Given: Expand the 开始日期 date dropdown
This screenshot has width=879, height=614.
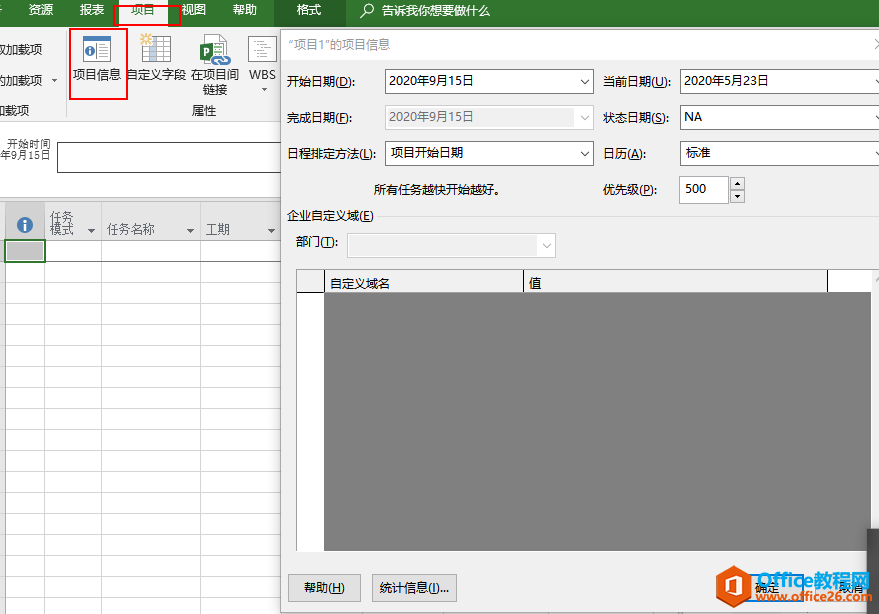Looking at the screenshot, I should 584,81.
